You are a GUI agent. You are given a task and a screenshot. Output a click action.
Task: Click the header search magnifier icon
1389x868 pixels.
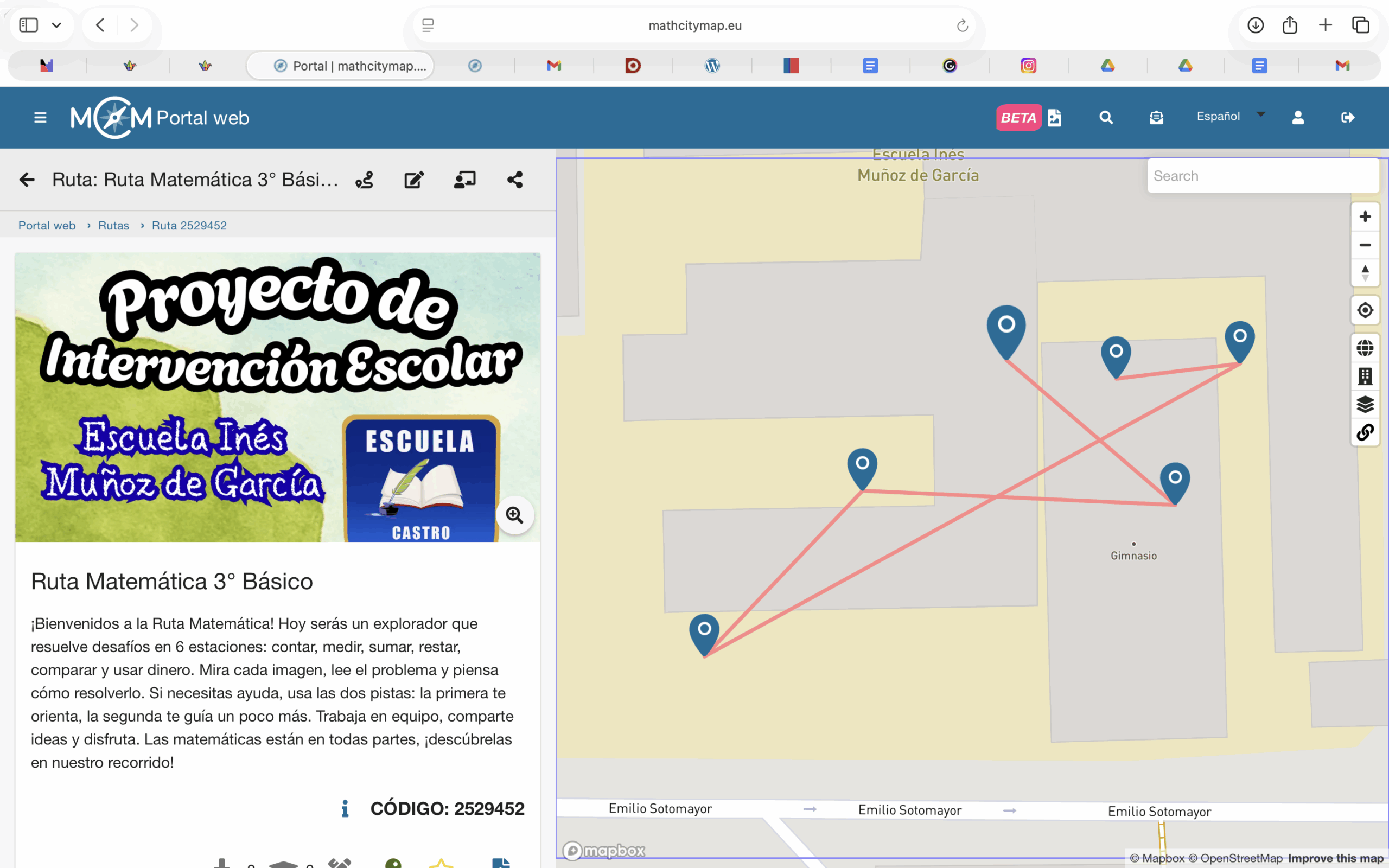tap(1105, 118)
